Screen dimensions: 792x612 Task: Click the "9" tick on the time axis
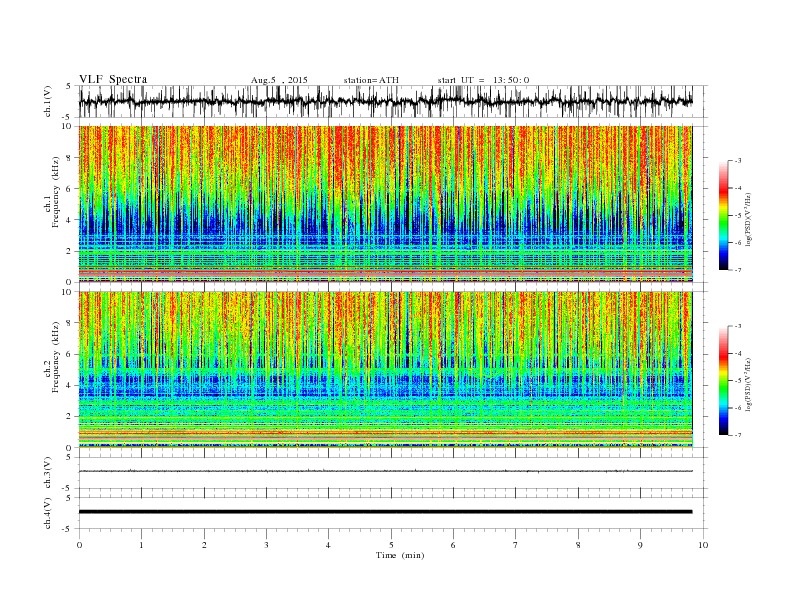click(640, 545)
